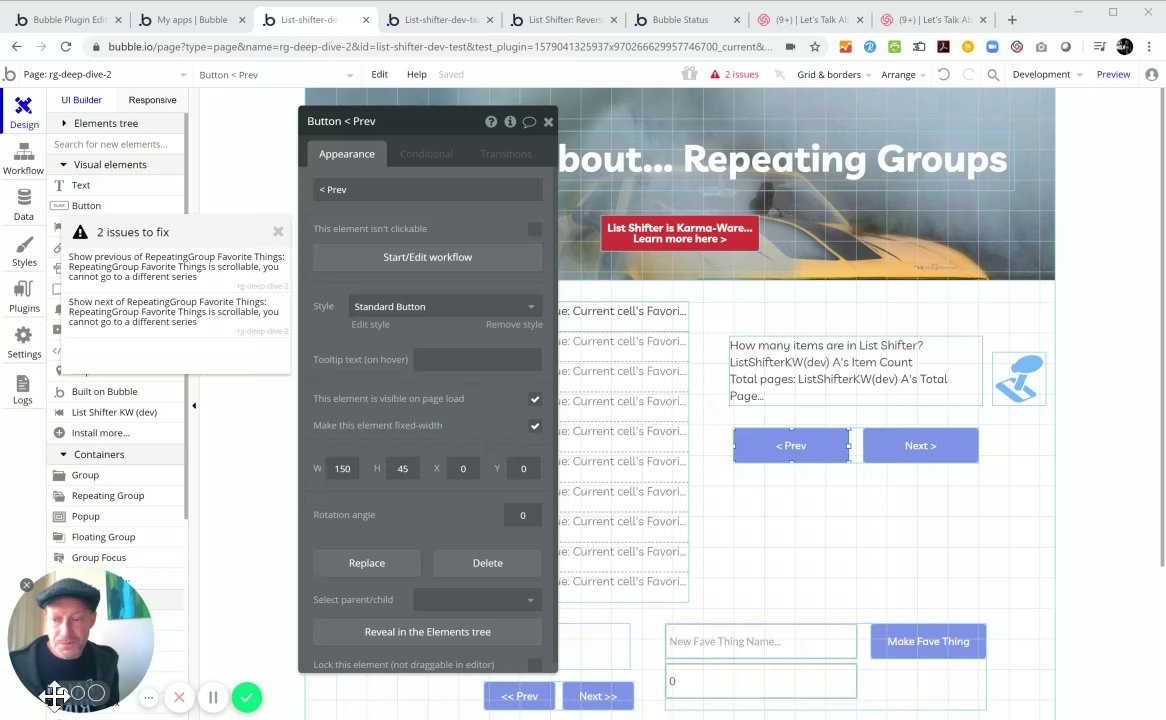The height and width of the screenshot is (720, 1166).
Task: Toggle 'Make this element fixed-width' checkbox
Action: click(x=535, y=426)
